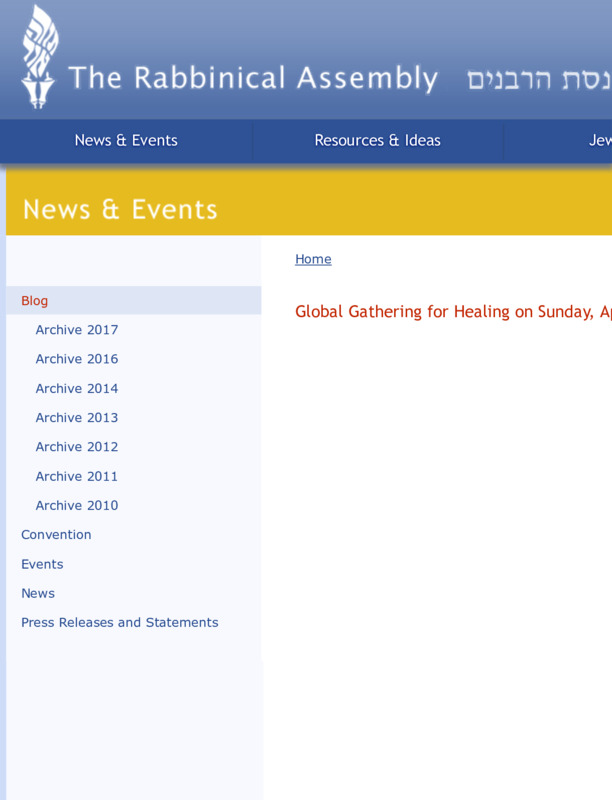Open Archive 2011 in the sidebar

[77, 477]
